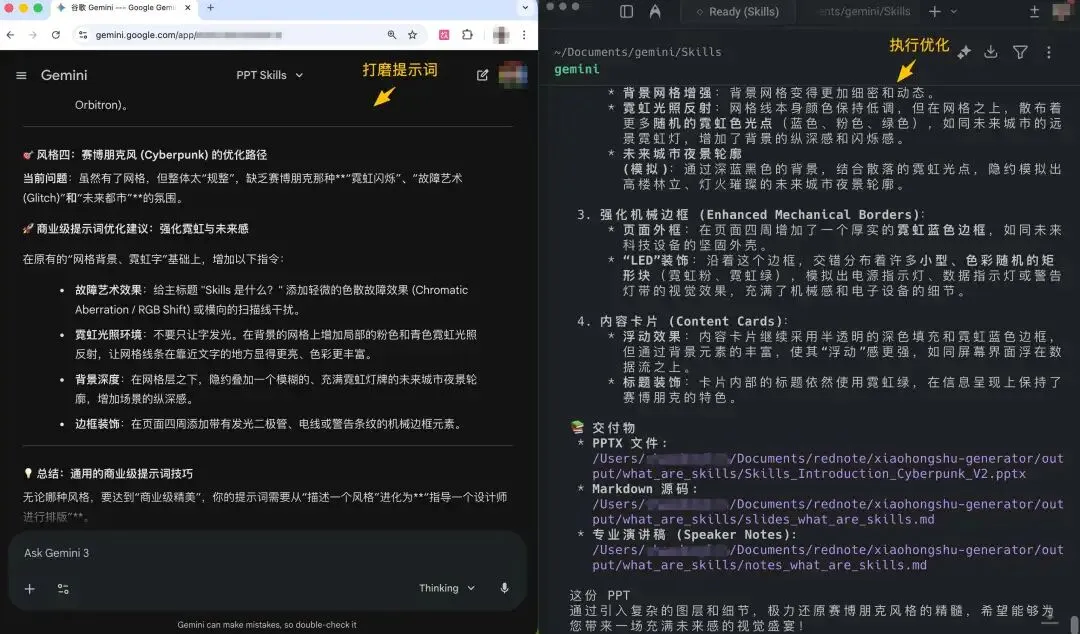Bookmark this page with the star
The width and height of the screenshot is (1080, 634).
coord(412,34)
